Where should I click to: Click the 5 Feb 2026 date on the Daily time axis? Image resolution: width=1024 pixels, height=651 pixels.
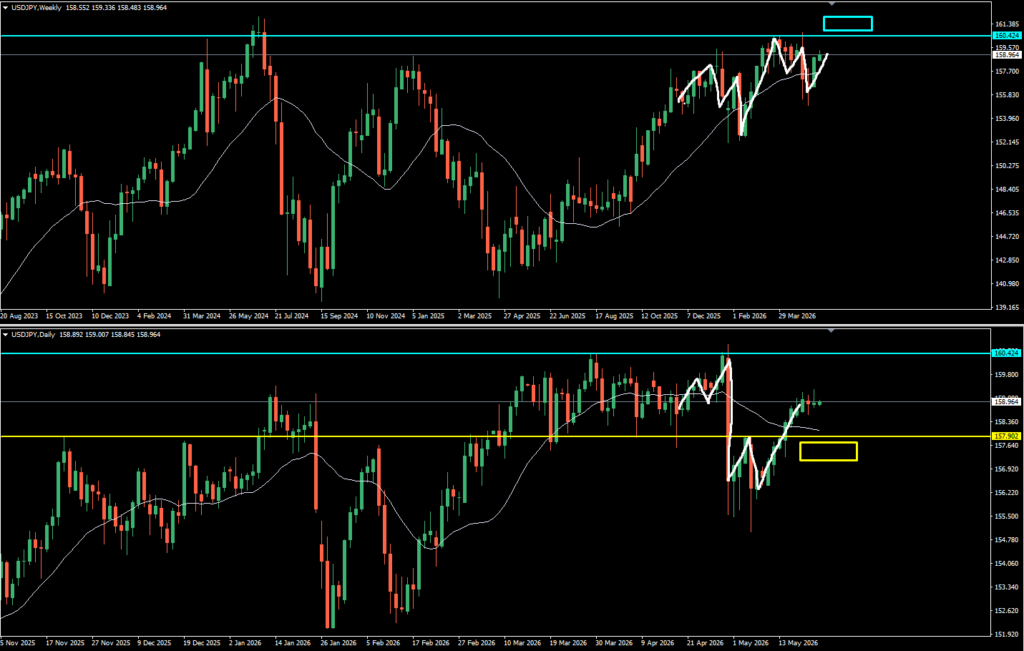click(x=385, y=642)
